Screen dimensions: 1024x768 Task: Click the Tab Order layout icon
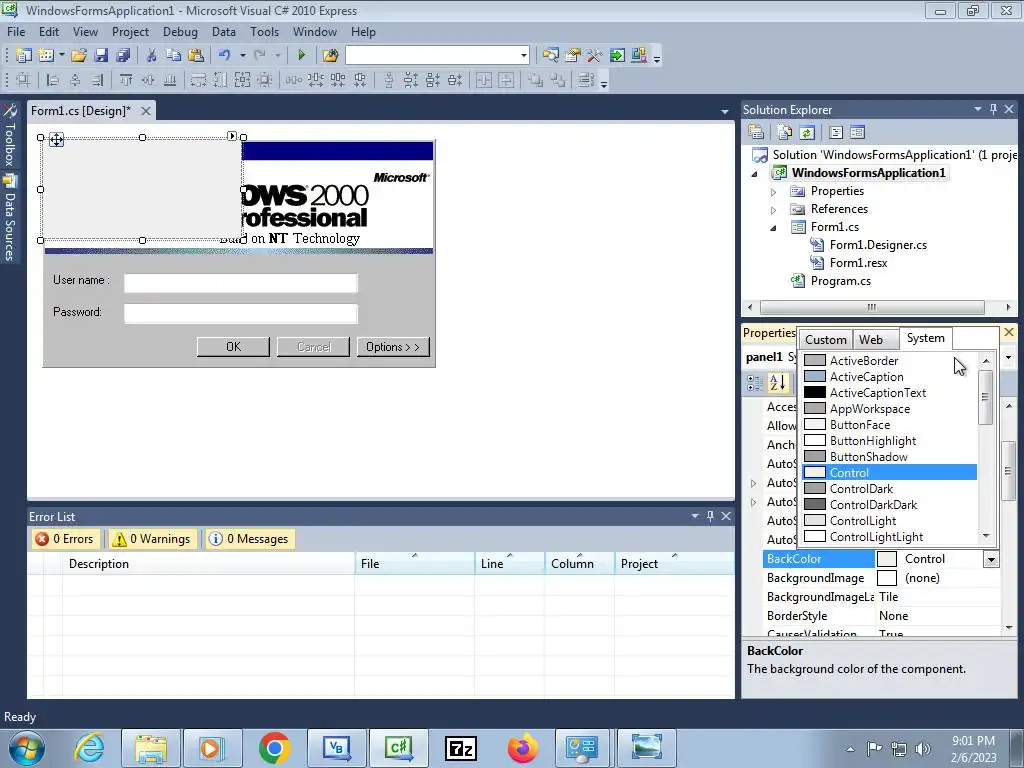(x=586, y=80)
